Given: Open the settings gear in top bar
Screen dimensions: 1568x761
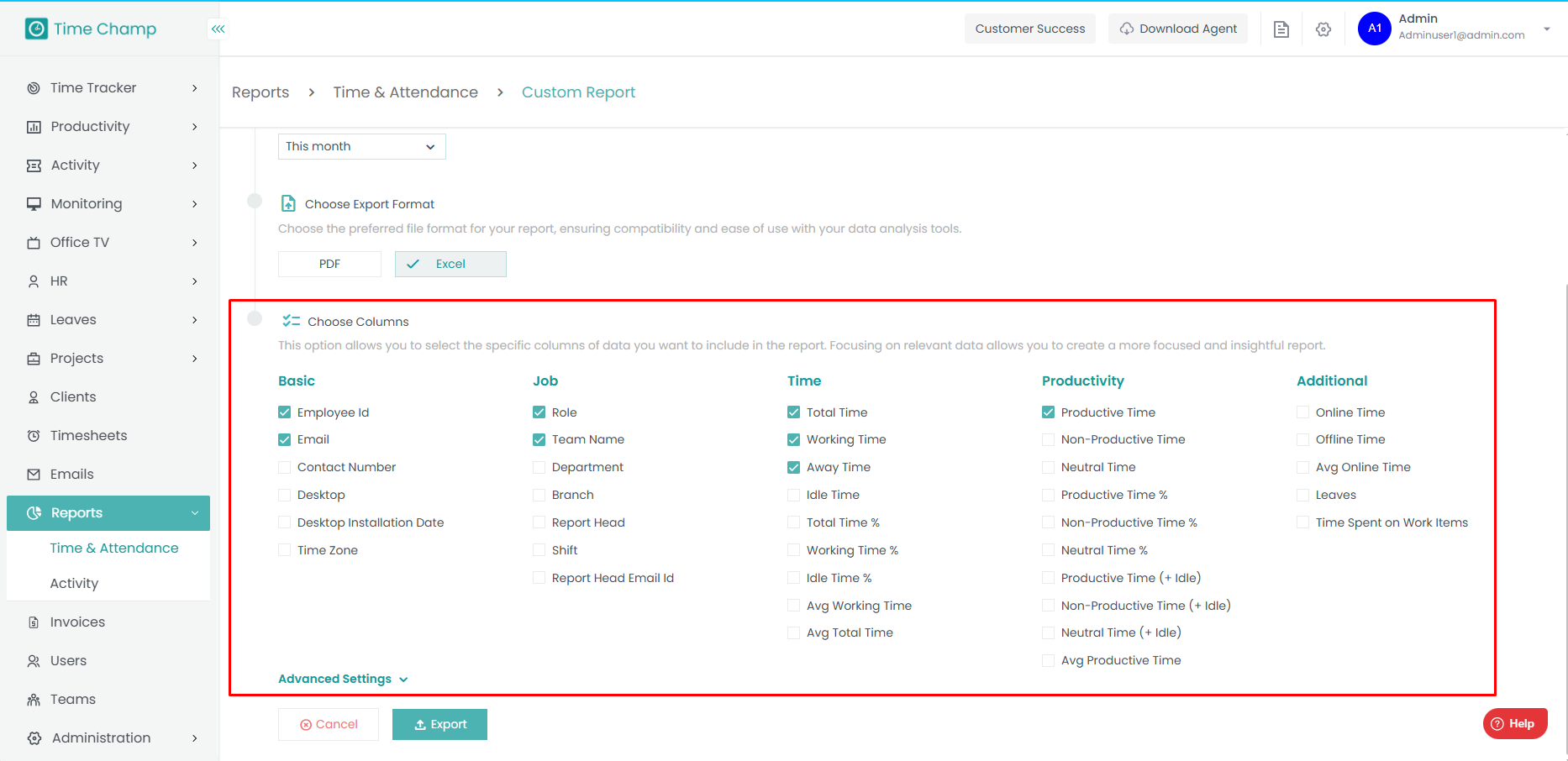Looking at the screenshot, I should [1323, 29].
